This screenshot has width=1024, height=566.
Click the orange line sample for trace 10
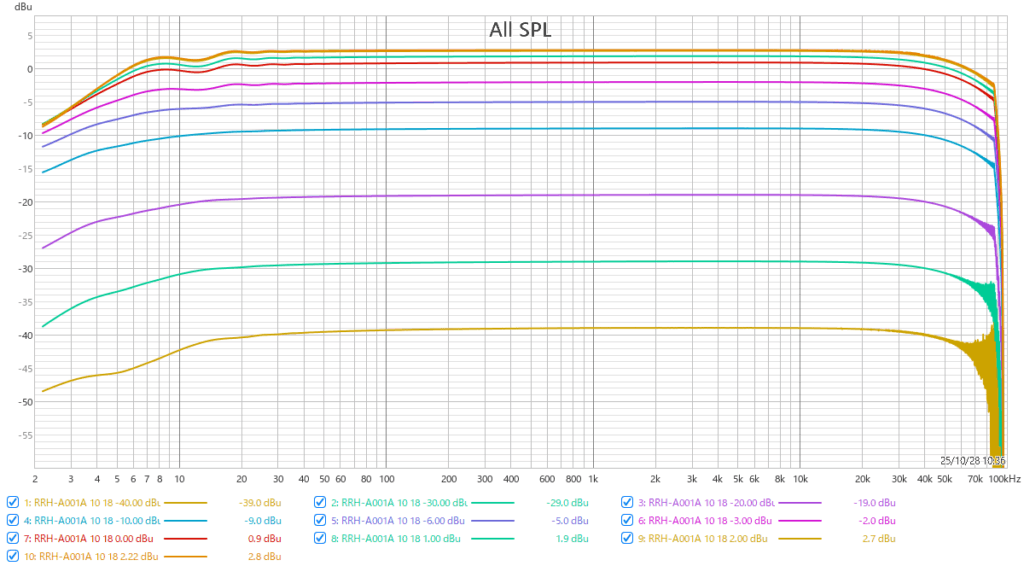pyautogui.click(x=184, y=556)
